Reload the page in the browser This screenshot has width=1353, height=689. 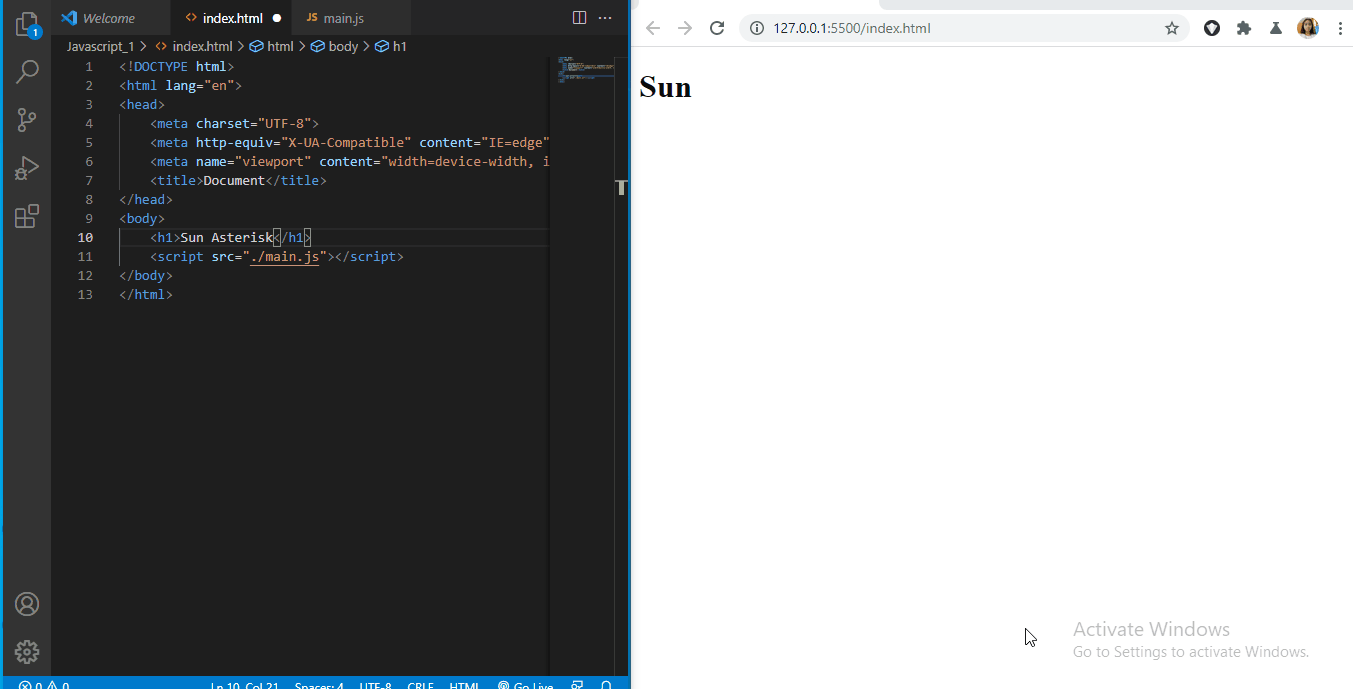pos(717,28)
